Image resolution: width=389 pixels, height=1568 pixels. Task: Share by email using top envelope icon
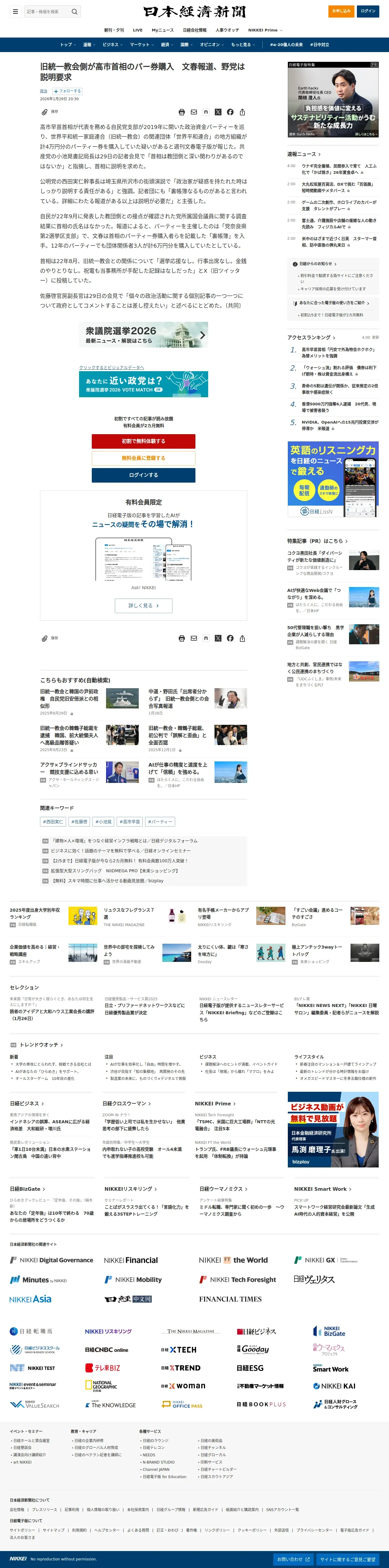[194, 112]
